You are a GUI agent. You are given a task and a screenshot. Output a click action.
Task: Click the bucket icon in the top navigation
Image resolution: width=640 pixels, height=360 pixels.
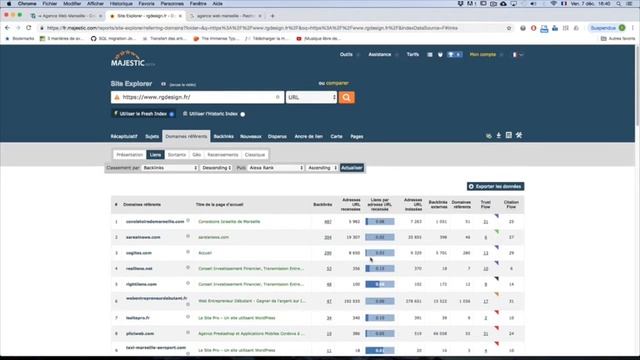pyautogui.click(x=440, y=54)
